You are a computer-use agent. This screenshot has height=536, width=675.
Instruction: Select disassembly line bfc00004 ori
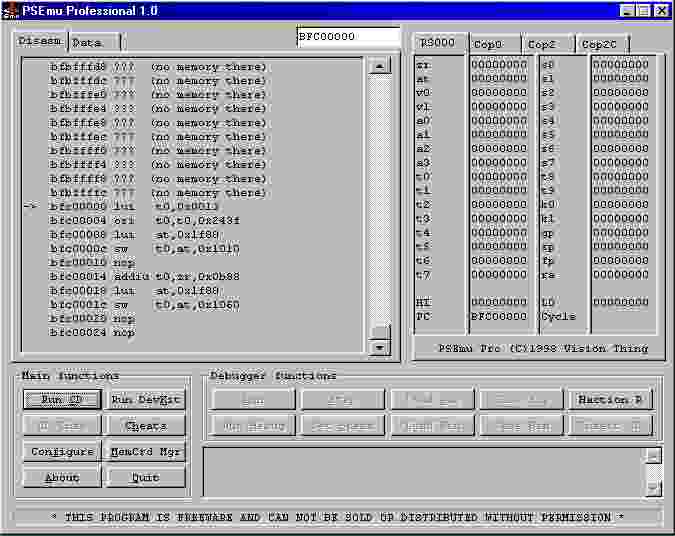point(144,220)
